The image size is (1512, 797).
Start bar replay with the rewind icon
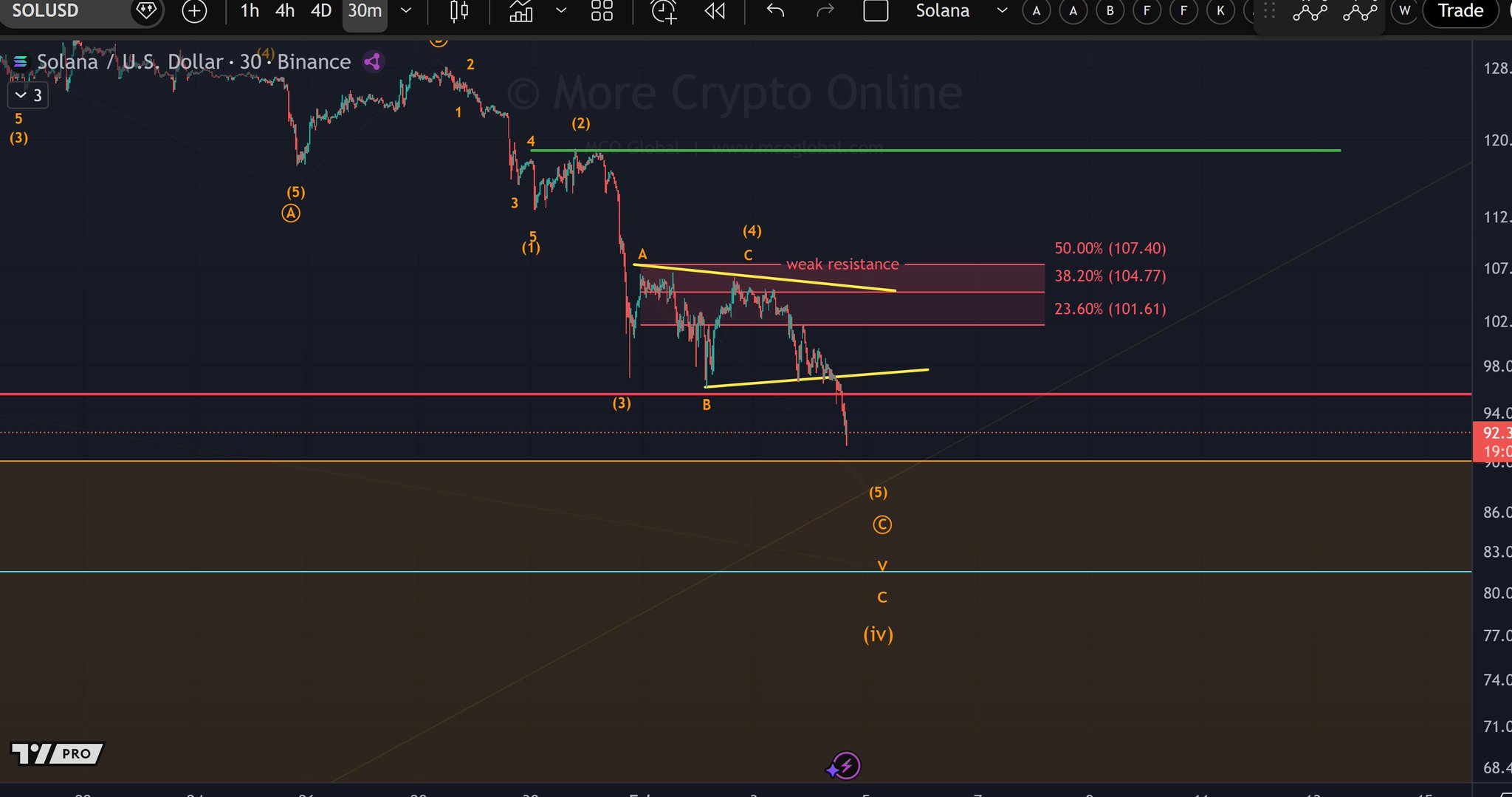pos(715,11)
